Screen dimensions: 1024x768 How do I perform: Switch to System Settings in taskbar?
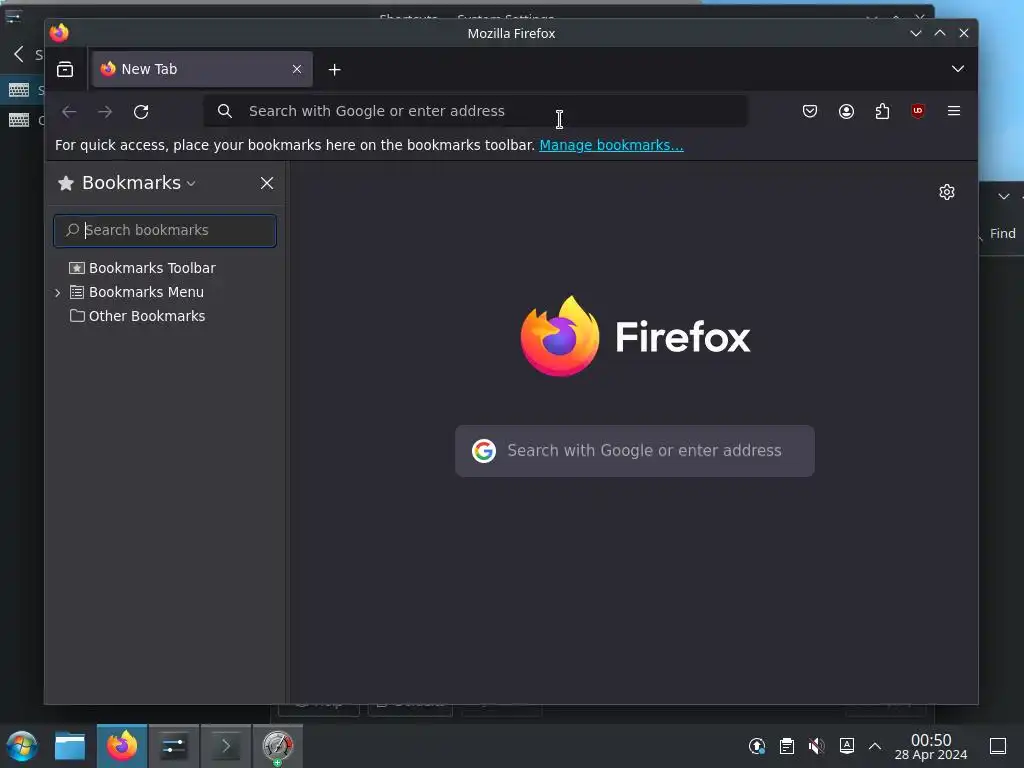[x=174, y=746]
